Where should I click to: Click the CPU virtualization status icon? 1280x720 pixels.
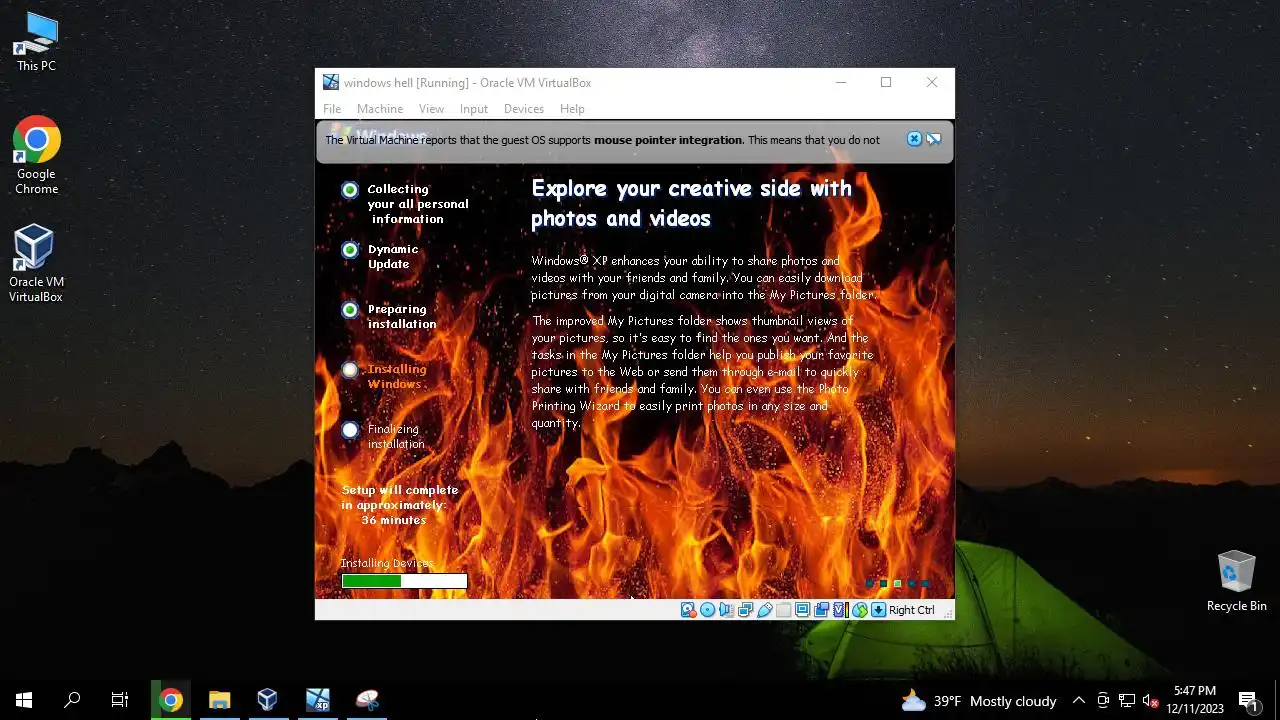[841, 610]
